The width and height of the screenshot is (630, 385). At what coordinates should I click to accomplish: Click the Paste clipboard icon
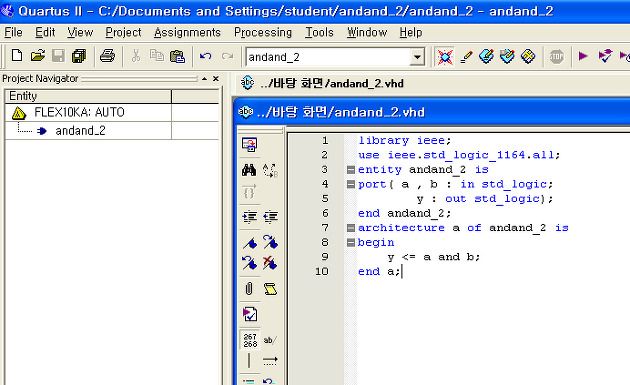[x=177, y=56]
